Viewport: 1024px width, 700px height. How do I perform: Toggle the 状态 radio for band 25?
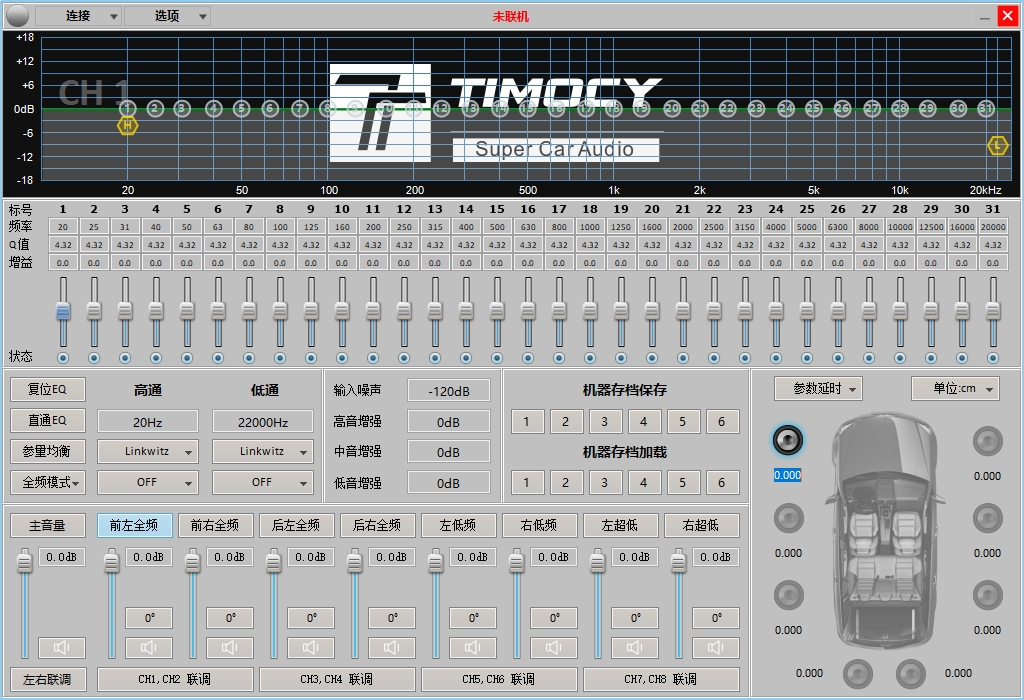807,358
